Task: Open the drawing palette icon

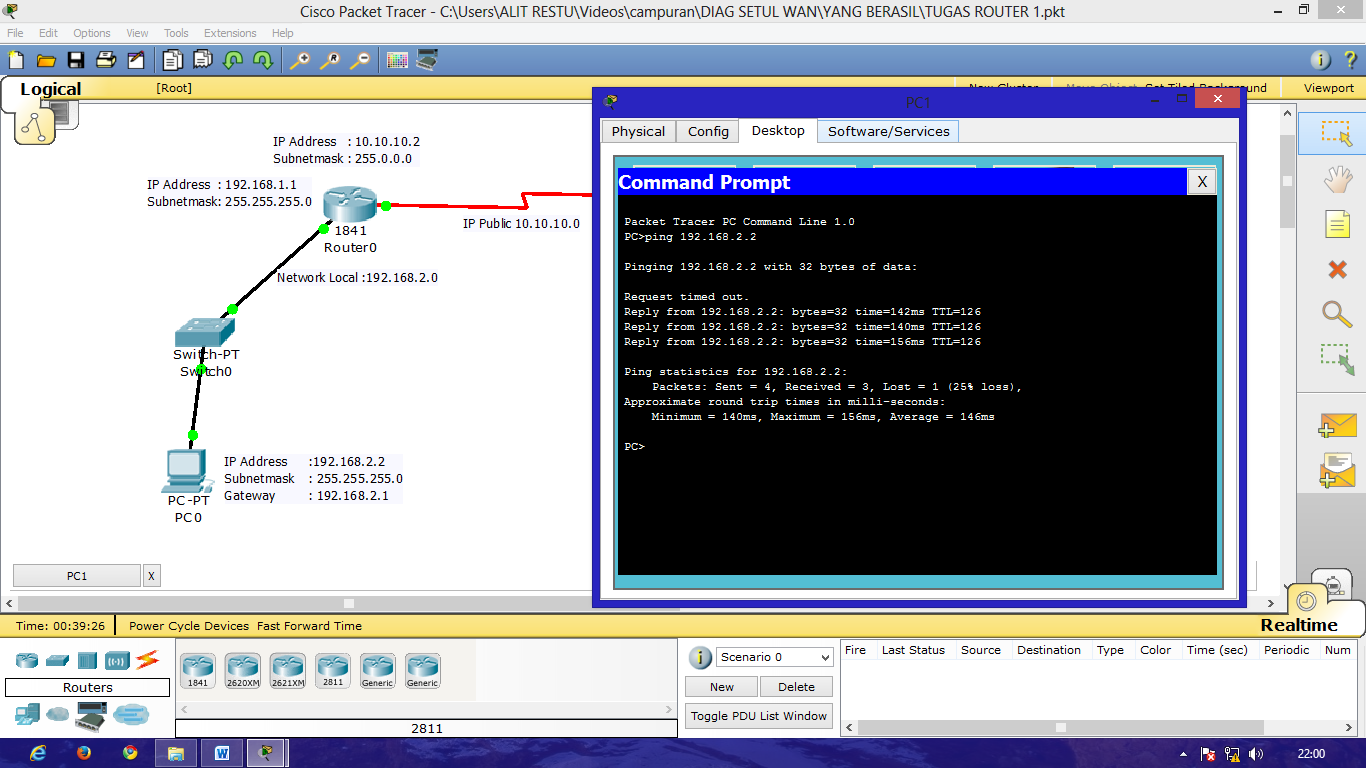Action: coord(397,60)
